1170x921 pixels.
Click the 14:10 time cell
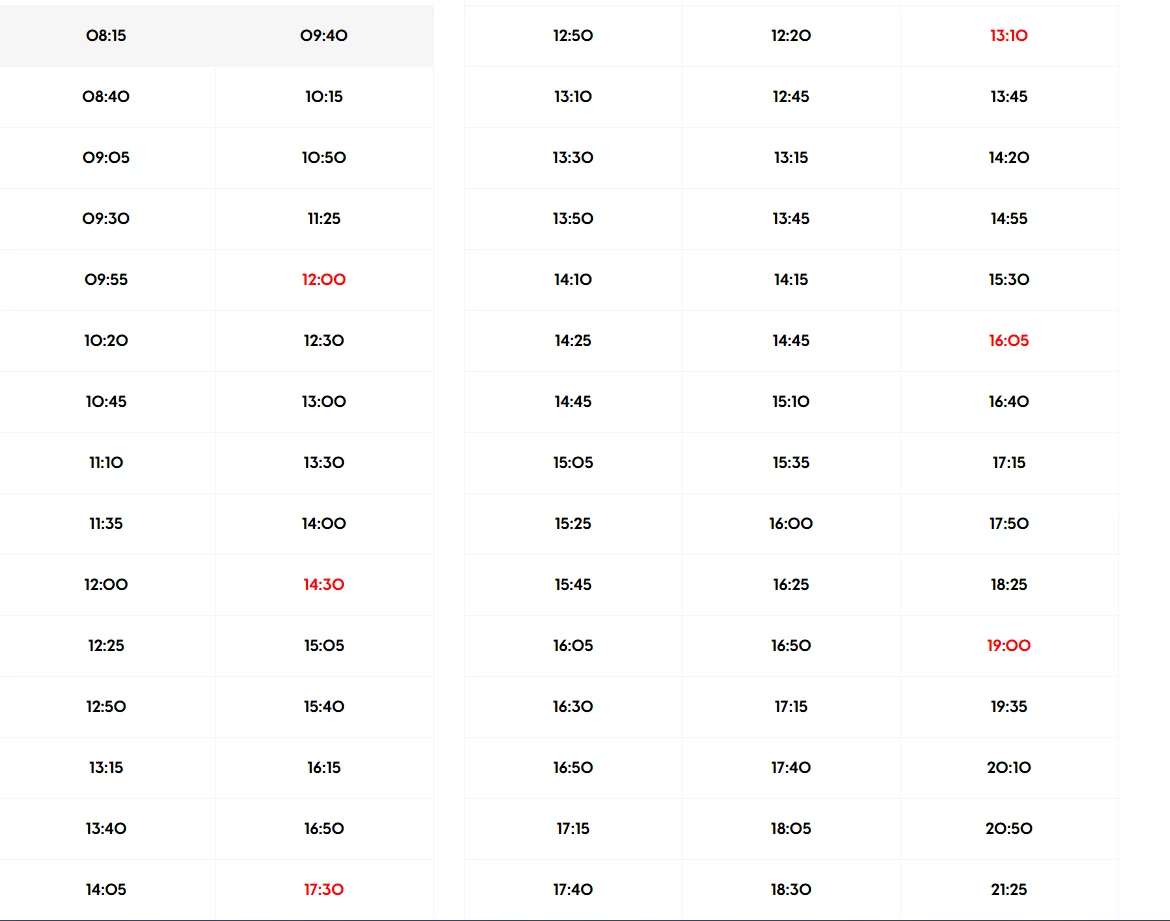point(573,280)
